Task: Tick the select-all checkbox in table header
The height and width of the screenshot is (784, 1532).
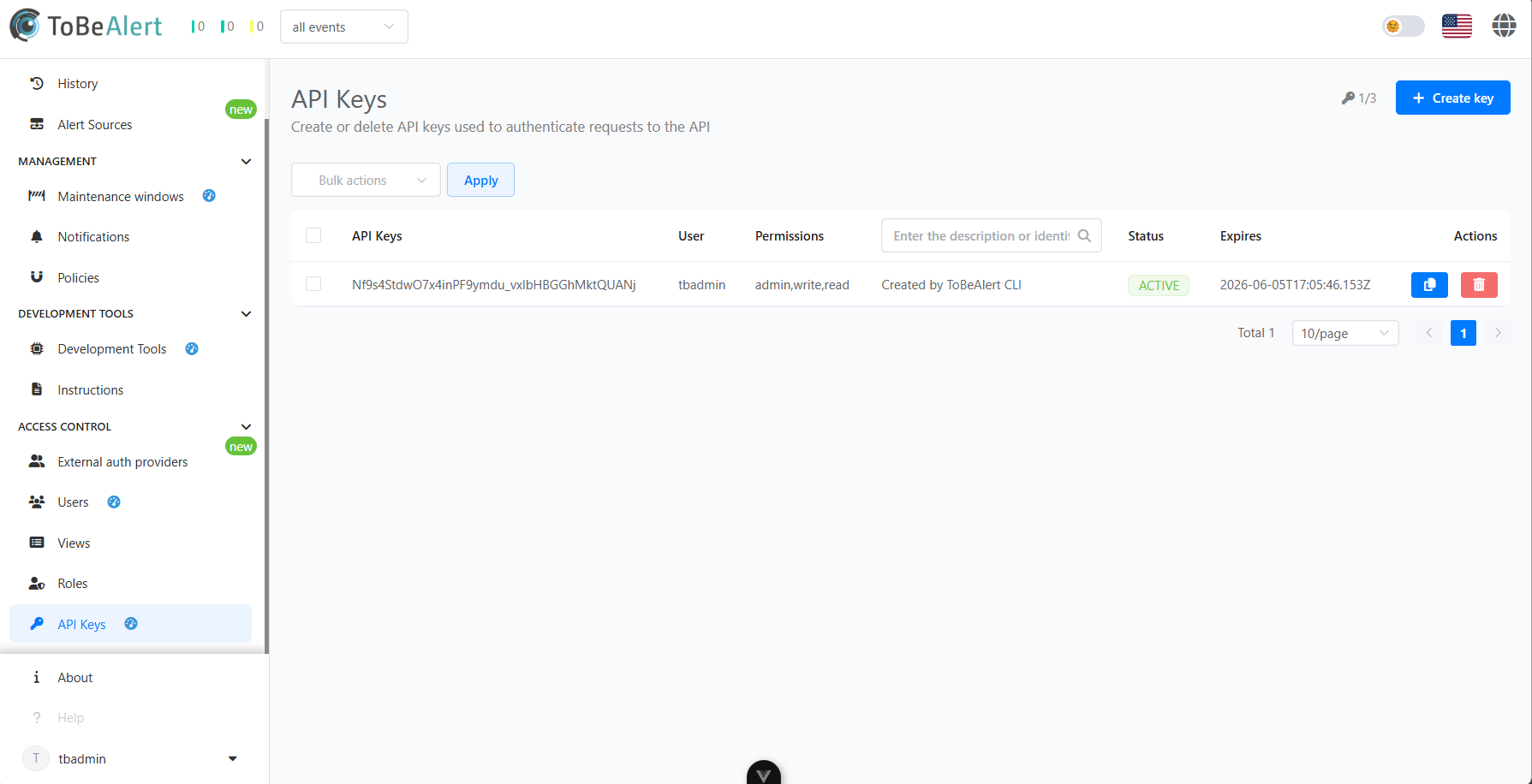Action: (x=313, y=235)
